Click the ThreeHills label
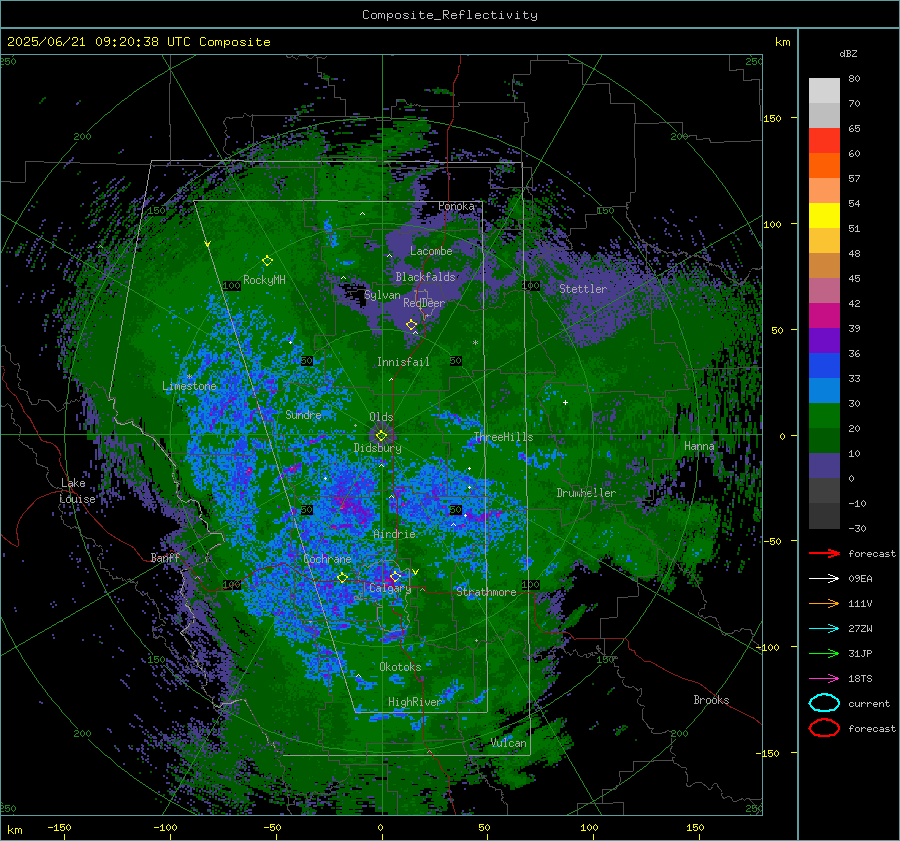 pyautogui.click(x=503, y=437)
